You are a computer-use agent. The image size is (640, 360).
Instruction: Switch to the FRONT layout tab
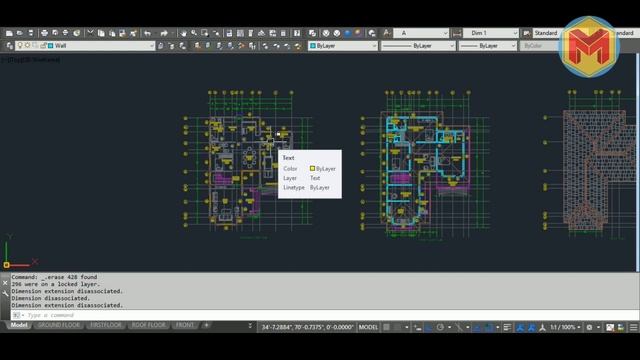(185, 325)
